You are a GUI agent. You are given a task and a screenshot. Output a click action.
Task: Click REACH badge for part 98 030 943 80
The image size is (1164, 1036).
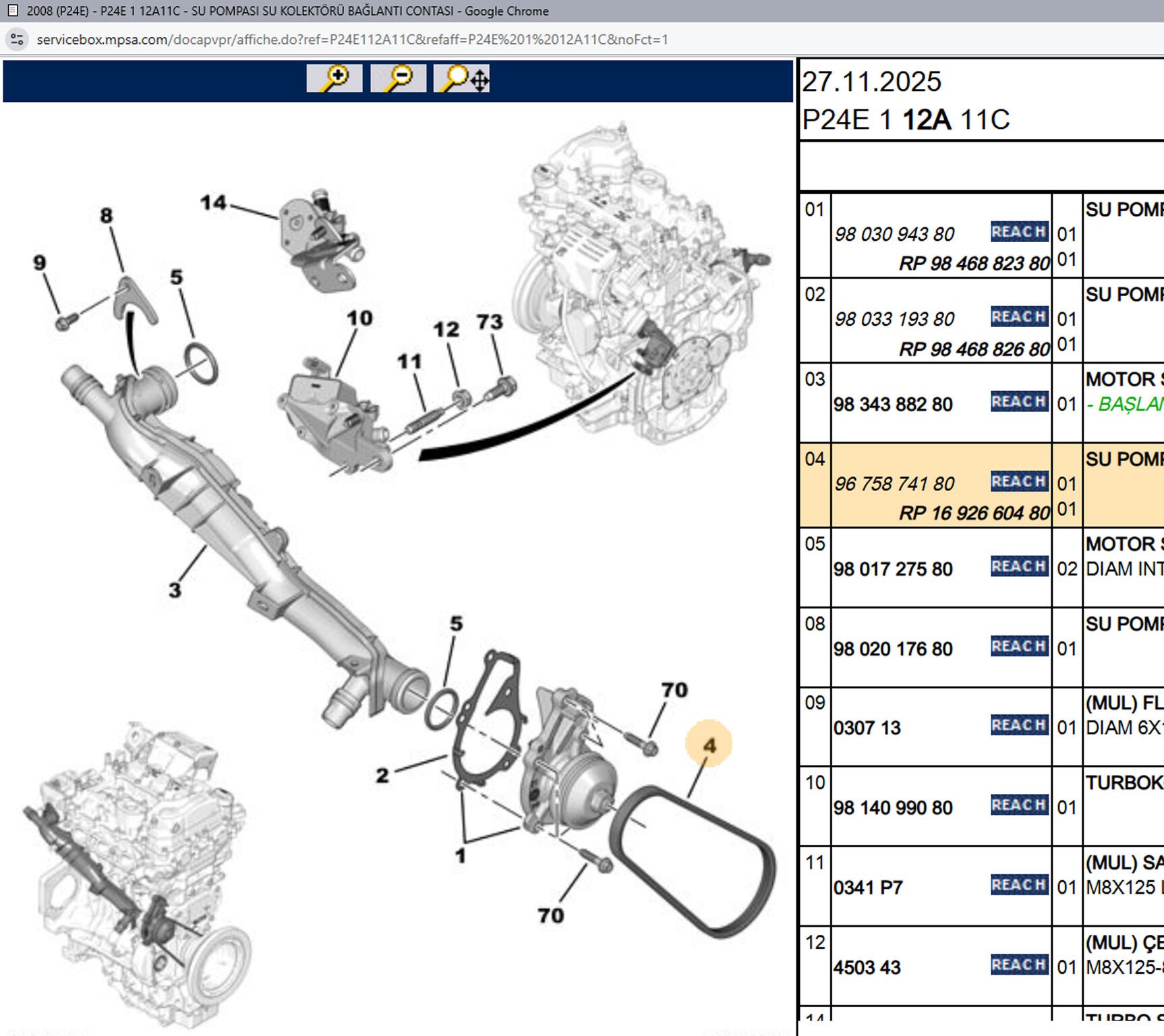pos(1018,232)
